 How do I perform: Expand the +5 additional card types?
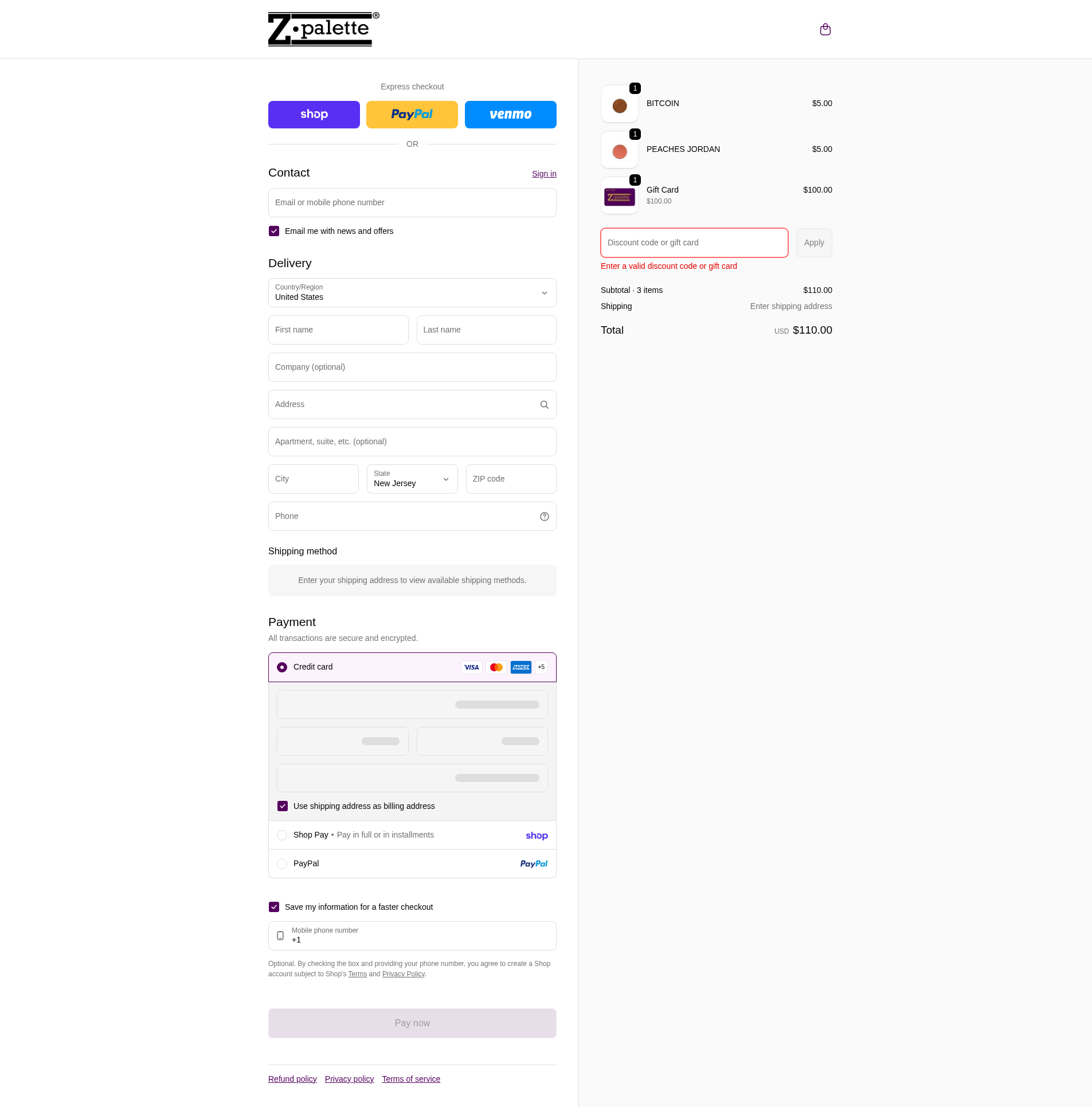point(540,667)
